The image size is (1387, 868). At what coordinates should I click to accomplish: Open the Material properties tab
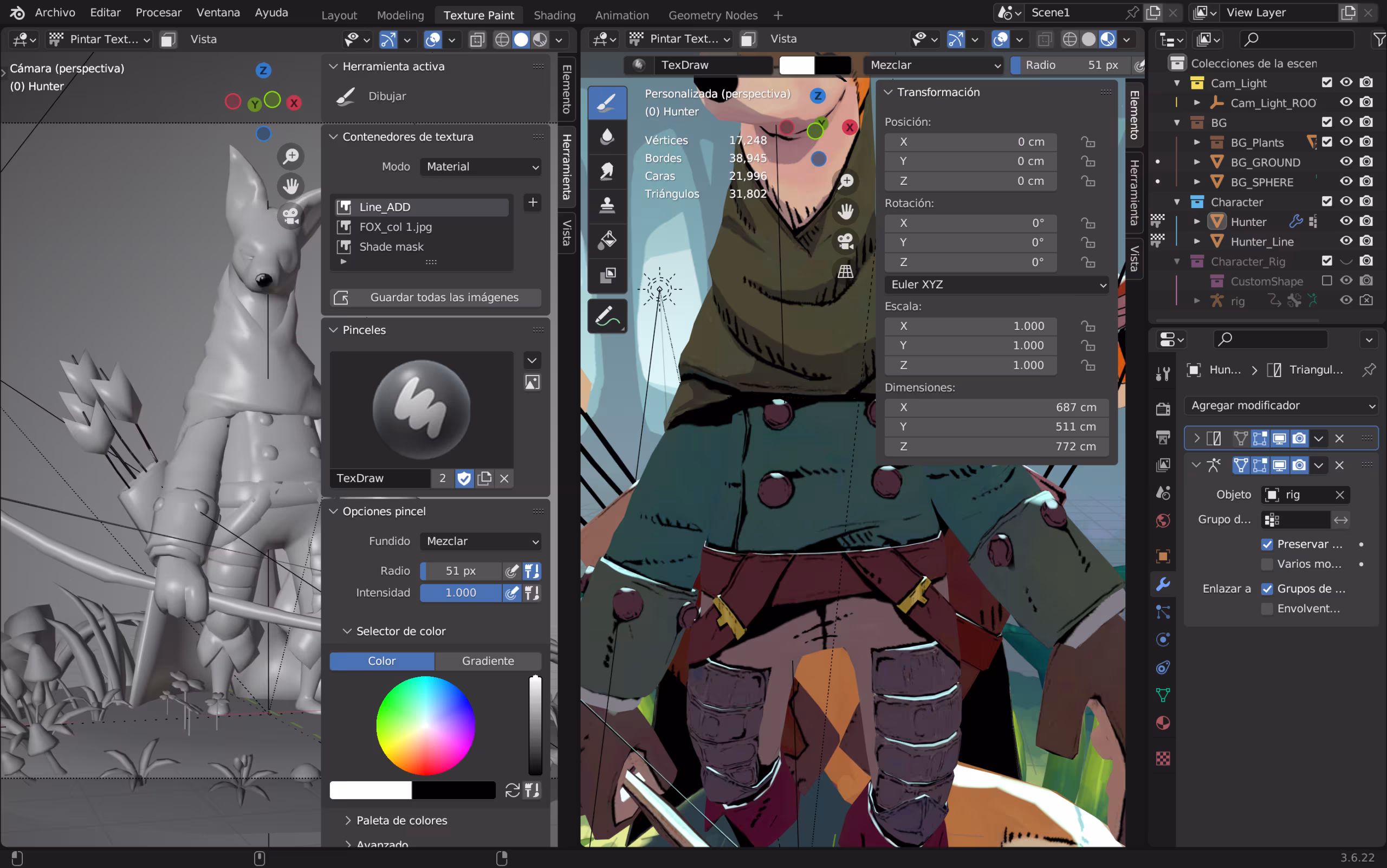[1163, 723]
